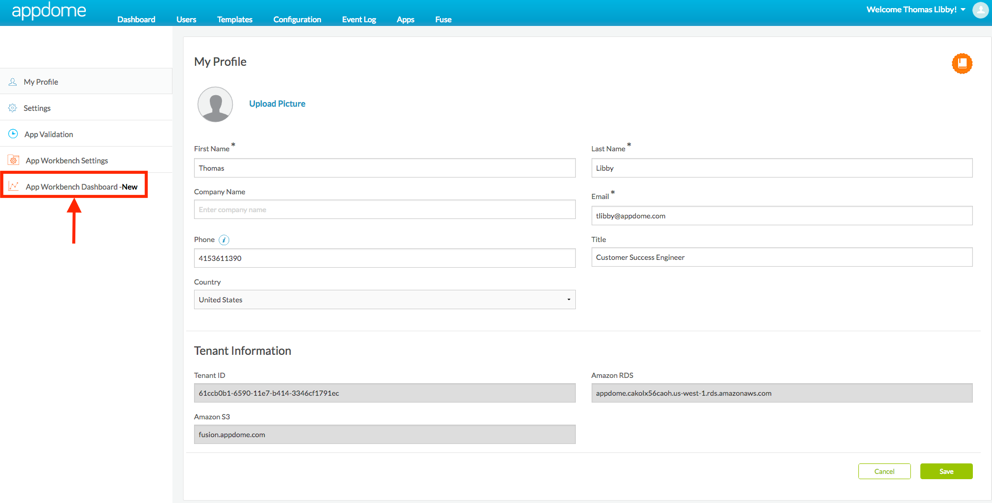
Task: Click the Title field
Action: pos(782,258)
